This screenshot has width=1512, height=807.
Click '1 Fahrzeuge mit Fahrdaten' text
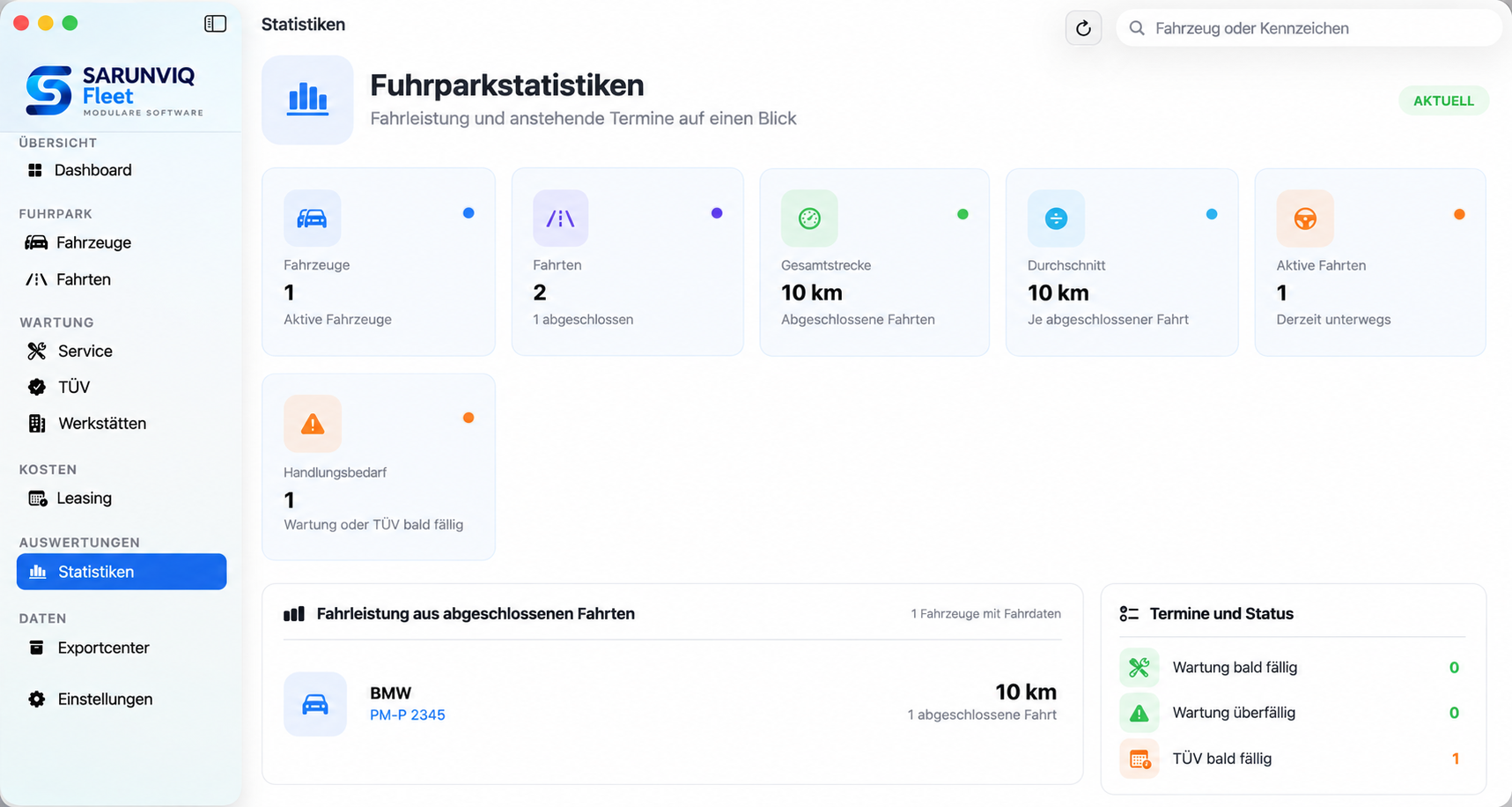tap(985, 613)
